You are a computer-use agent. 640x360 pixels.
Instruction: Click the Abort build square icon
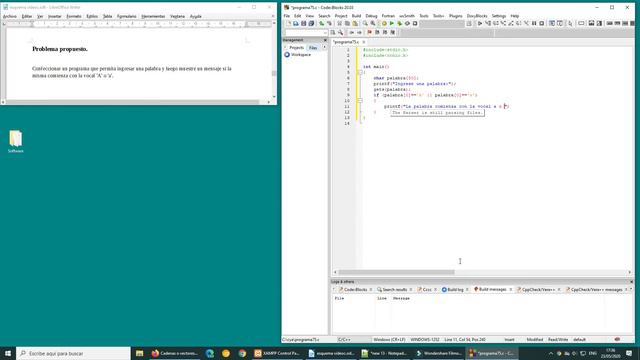(x=415, y=24)
